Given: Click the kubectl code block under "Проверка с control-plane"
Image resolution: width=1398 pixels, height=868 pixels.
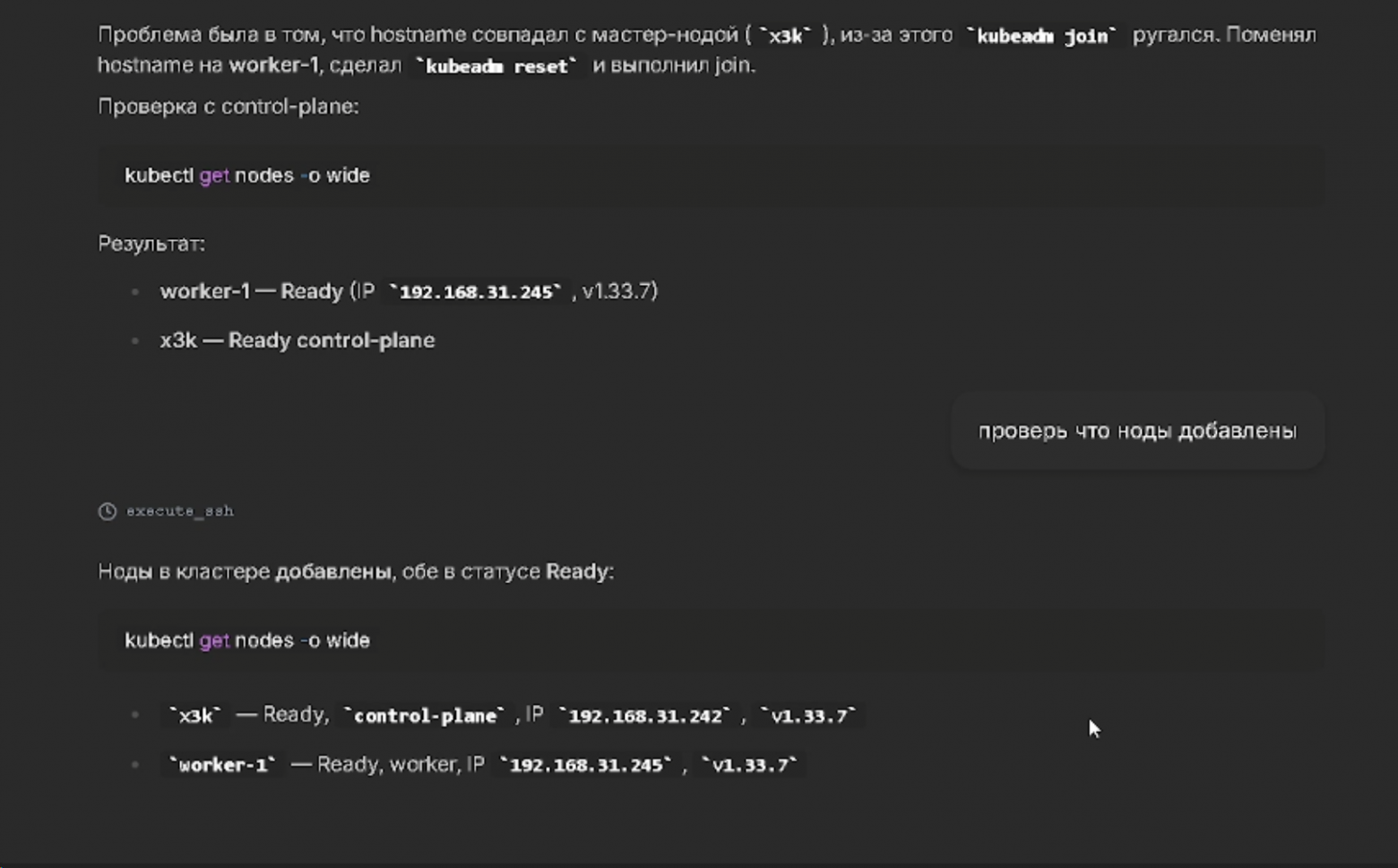Looking at the screenshot, I should (x=710, y=176).
